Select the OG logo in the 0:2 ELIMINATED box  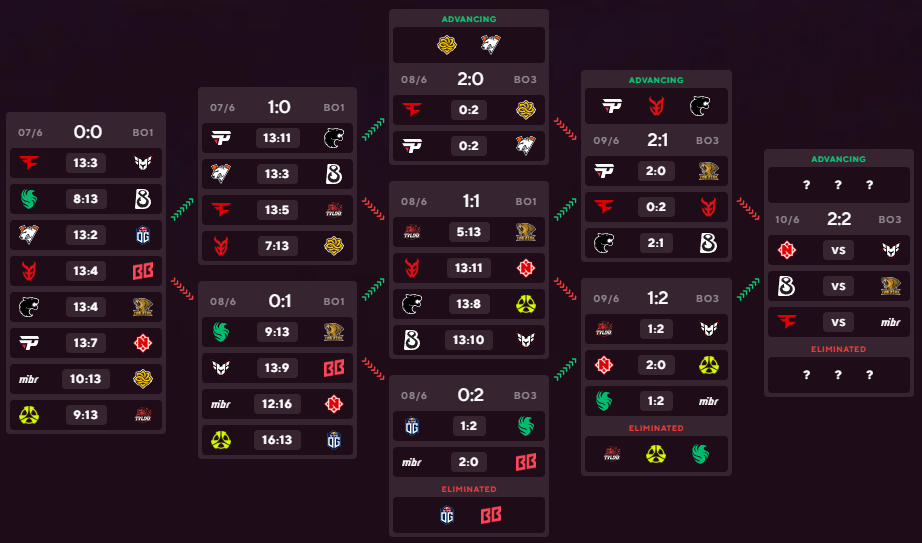(447, 515)
